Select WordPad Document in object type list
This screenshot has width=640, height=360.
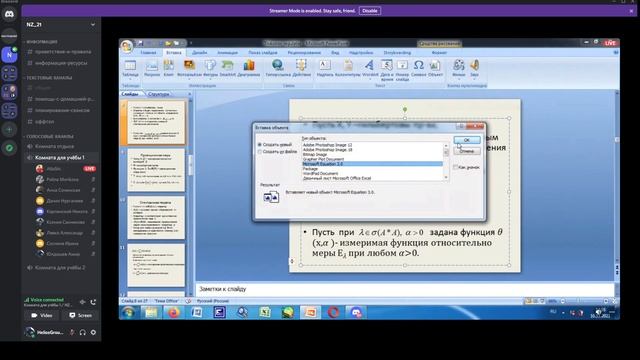(372, 173)
